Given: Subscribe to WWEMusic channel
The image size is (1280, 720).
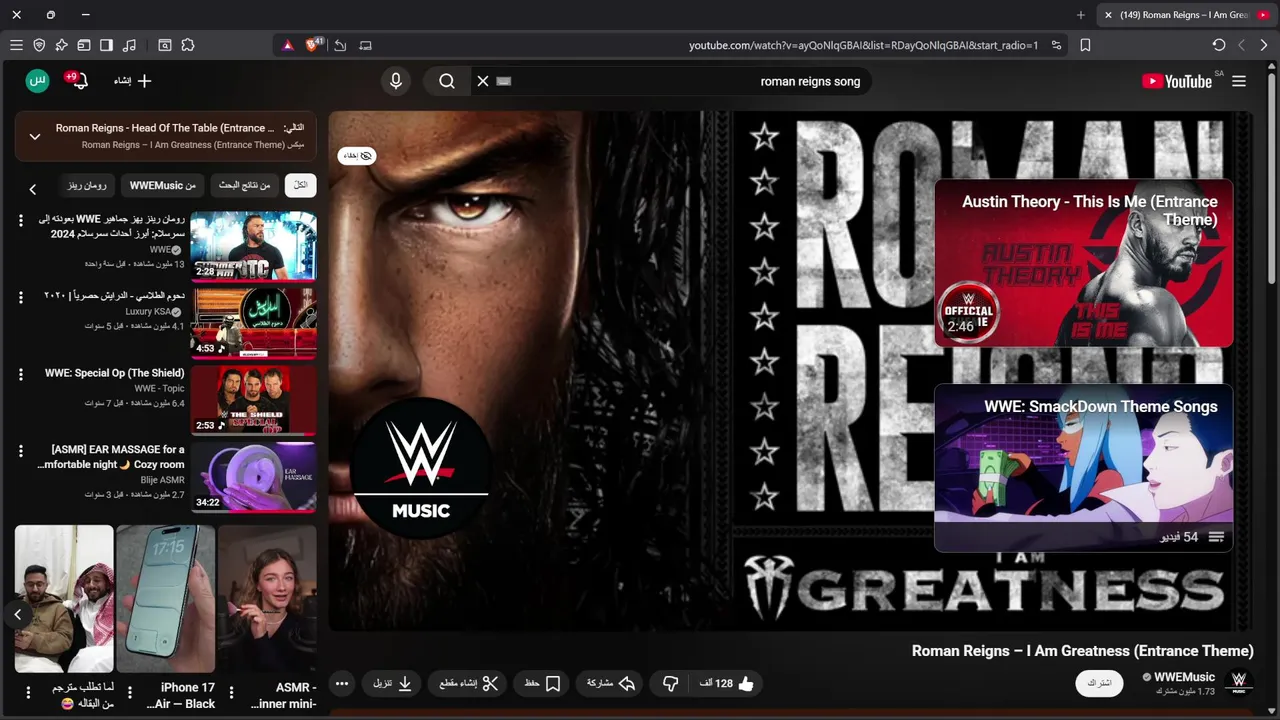Looking at the screenshot, I should point(1099,683).
